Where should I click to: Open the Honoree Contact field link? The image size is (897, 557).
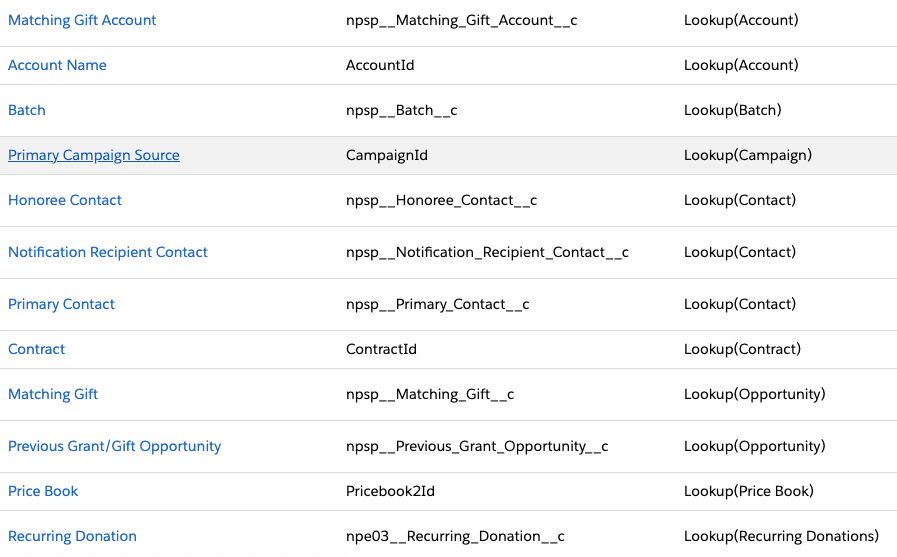65,200
